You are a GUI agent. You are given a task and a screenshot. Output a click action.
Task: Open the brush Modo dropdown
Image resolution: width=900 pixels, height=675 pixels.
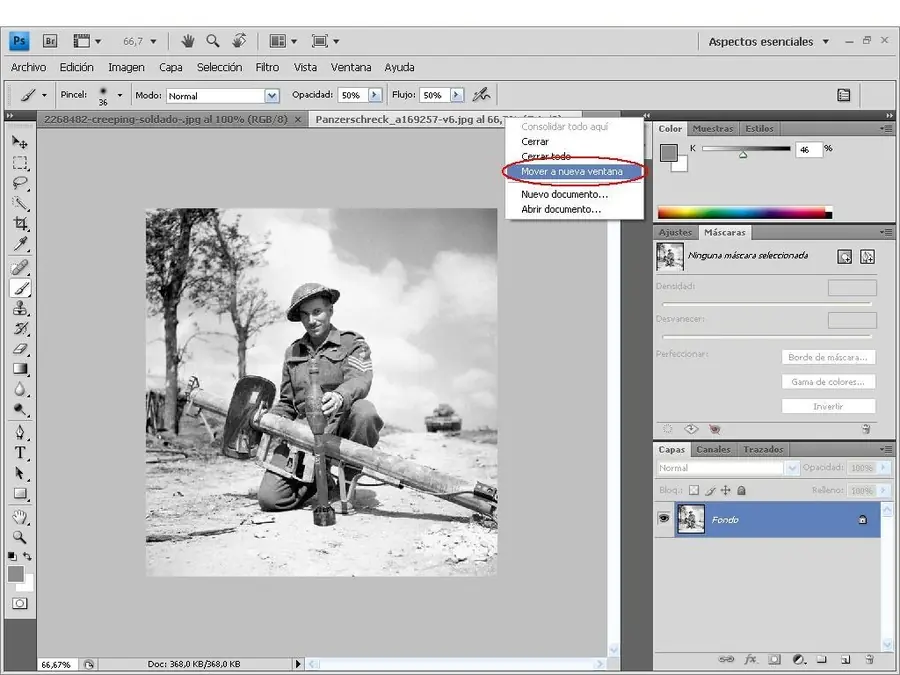coord(271,96)
